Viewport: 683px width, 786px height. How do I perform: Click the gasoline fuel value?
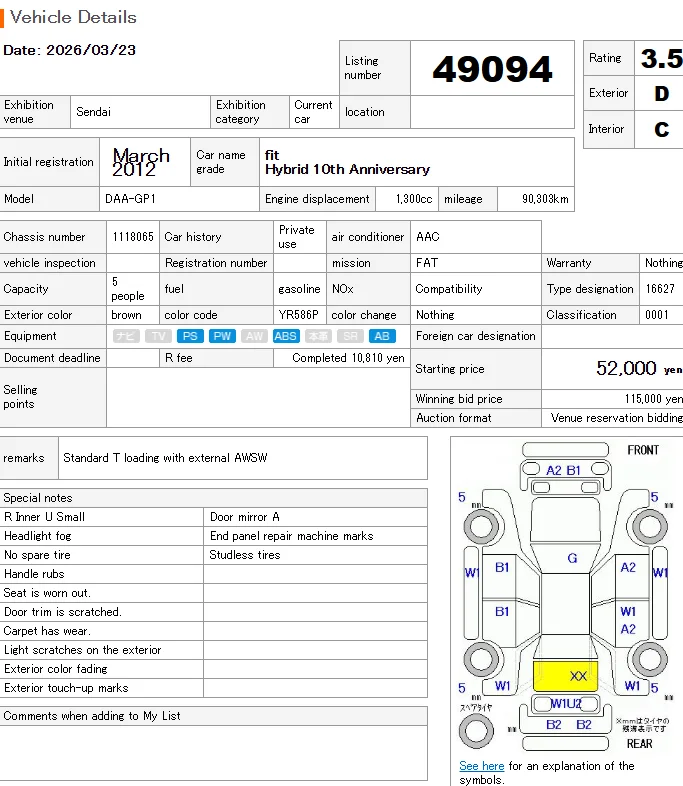299,289
